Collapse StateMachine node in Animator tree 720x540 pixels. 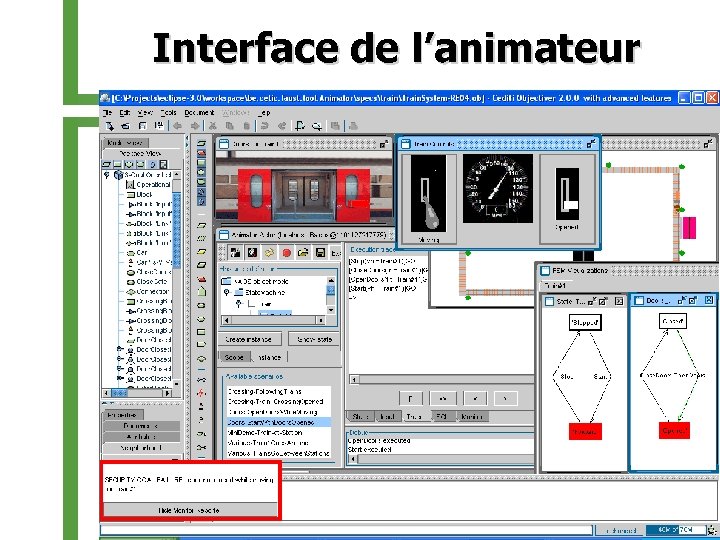[226, 292]
